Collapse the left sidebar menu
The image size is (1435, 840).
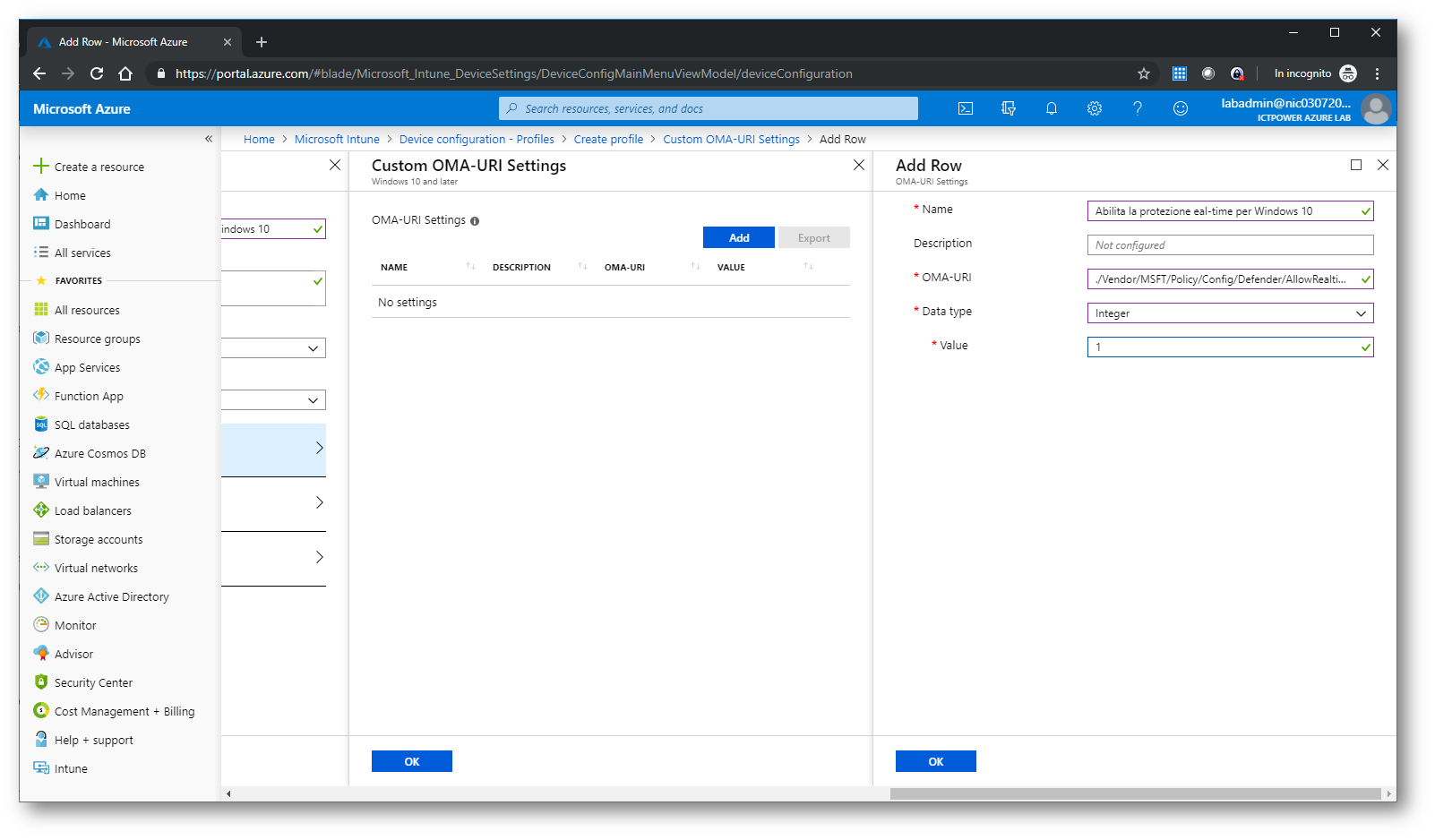coord(209,139)
